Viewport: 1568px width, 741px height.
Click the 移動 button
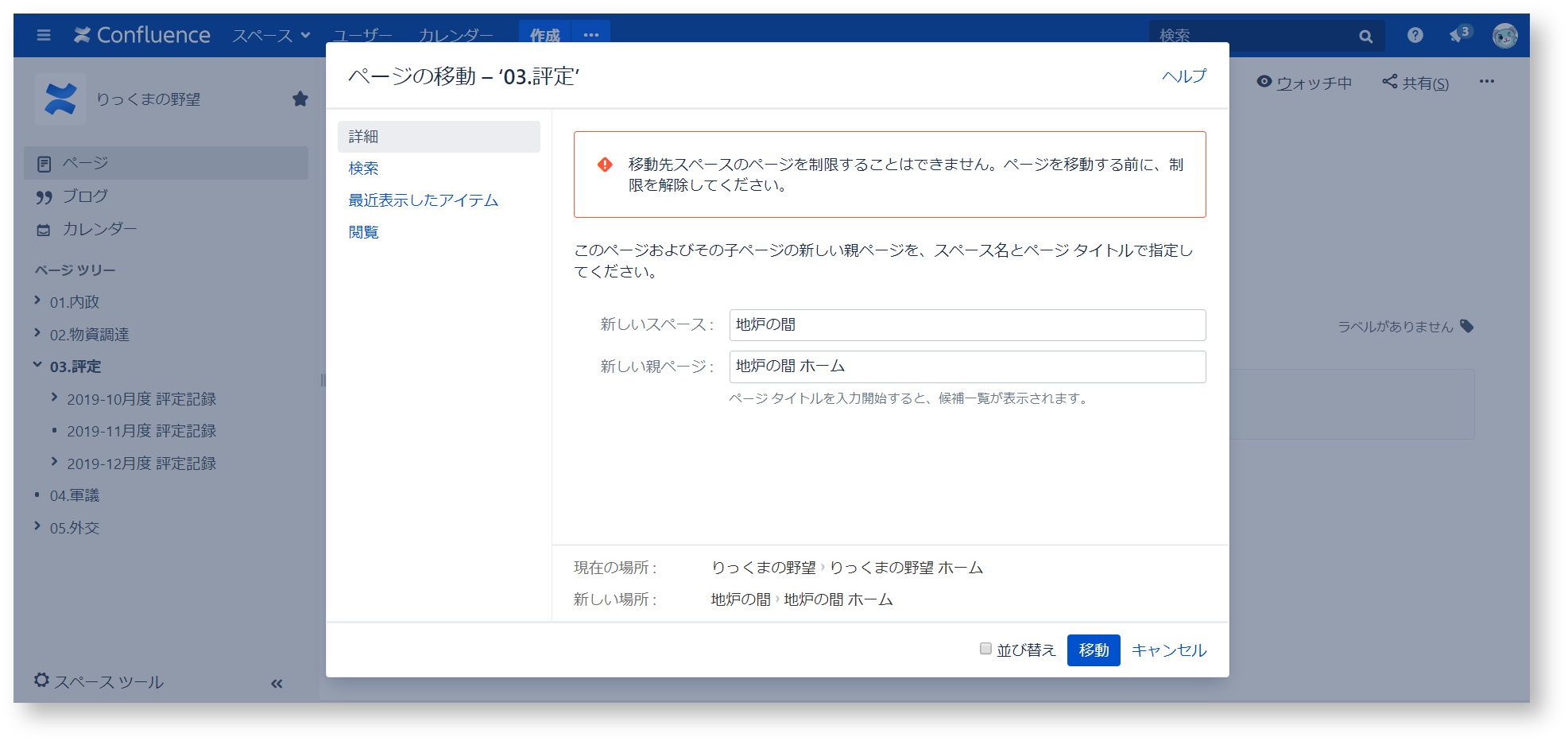pos(1093,650)
